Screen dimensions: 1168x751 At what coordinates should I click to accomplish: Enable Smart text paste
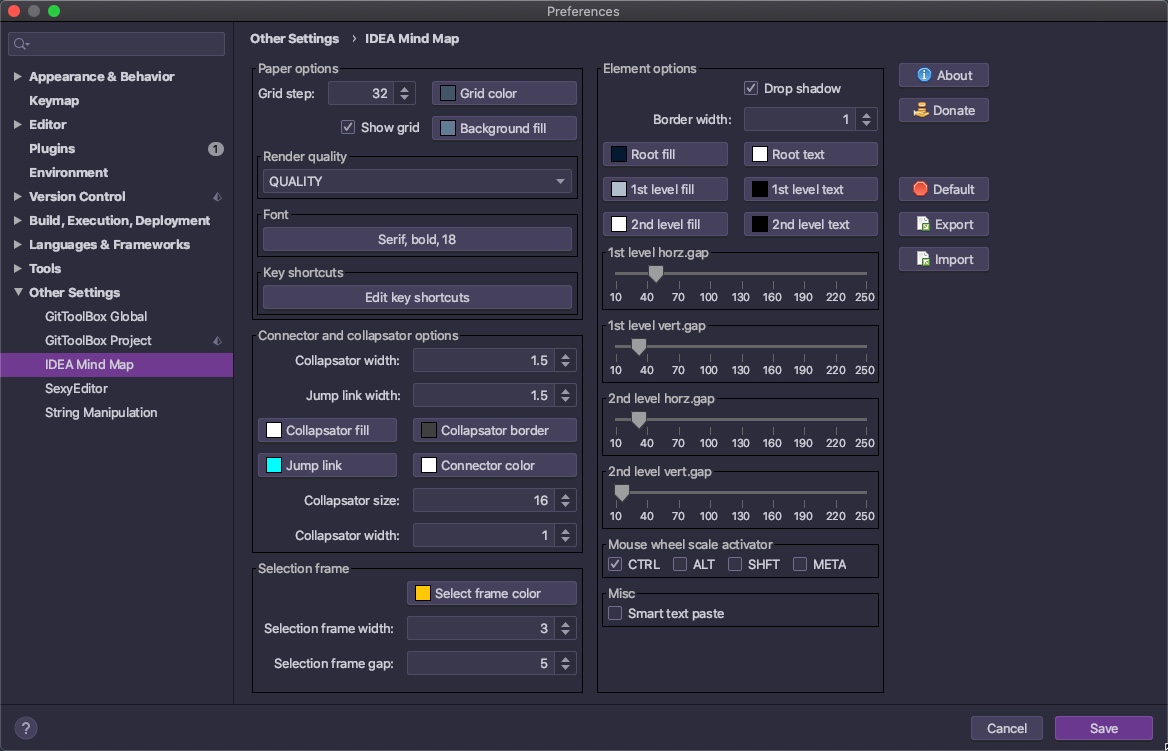(615, 614)
